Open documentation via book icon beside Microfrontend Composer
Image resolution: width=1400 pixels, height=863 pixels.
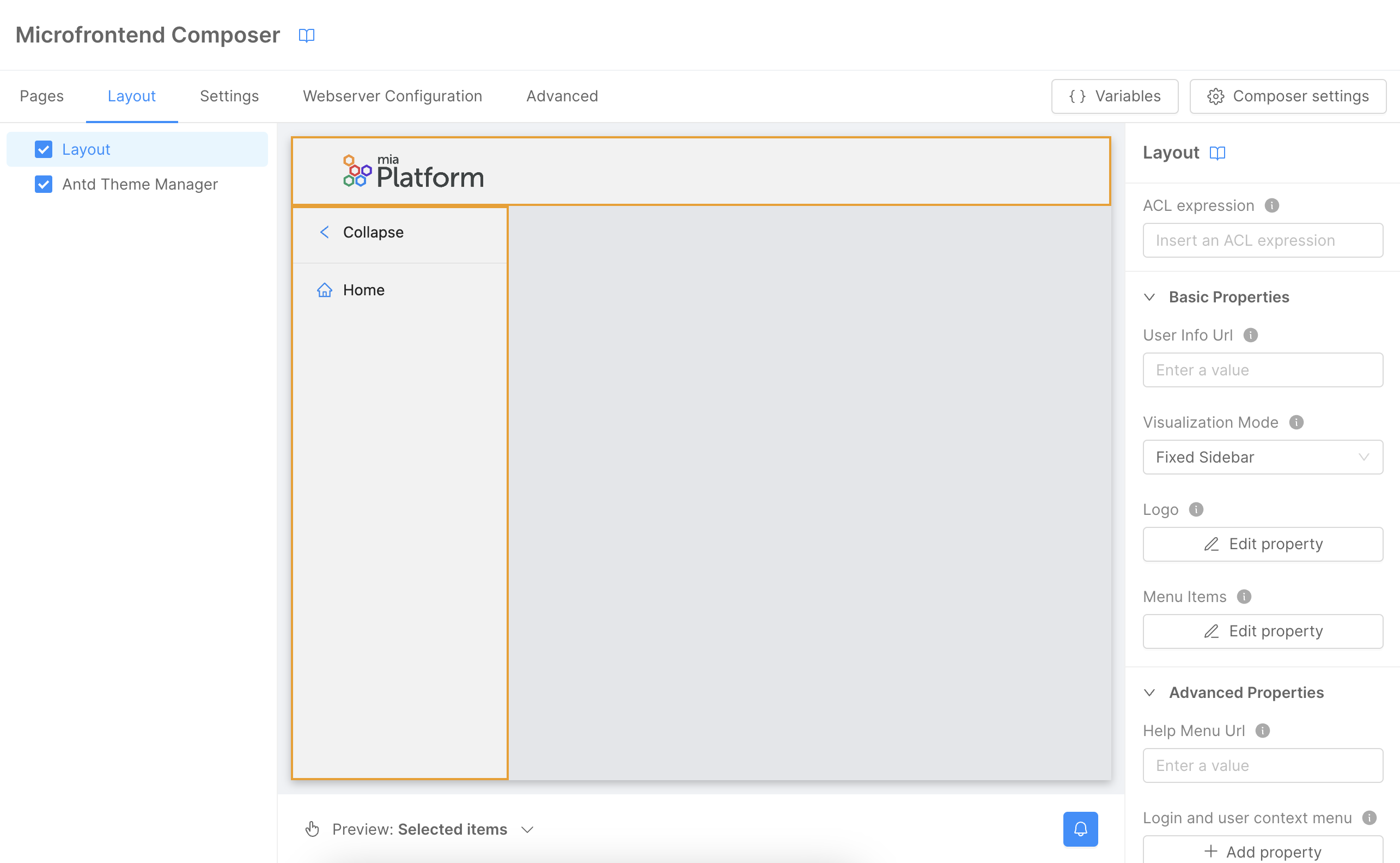(307, 35)
